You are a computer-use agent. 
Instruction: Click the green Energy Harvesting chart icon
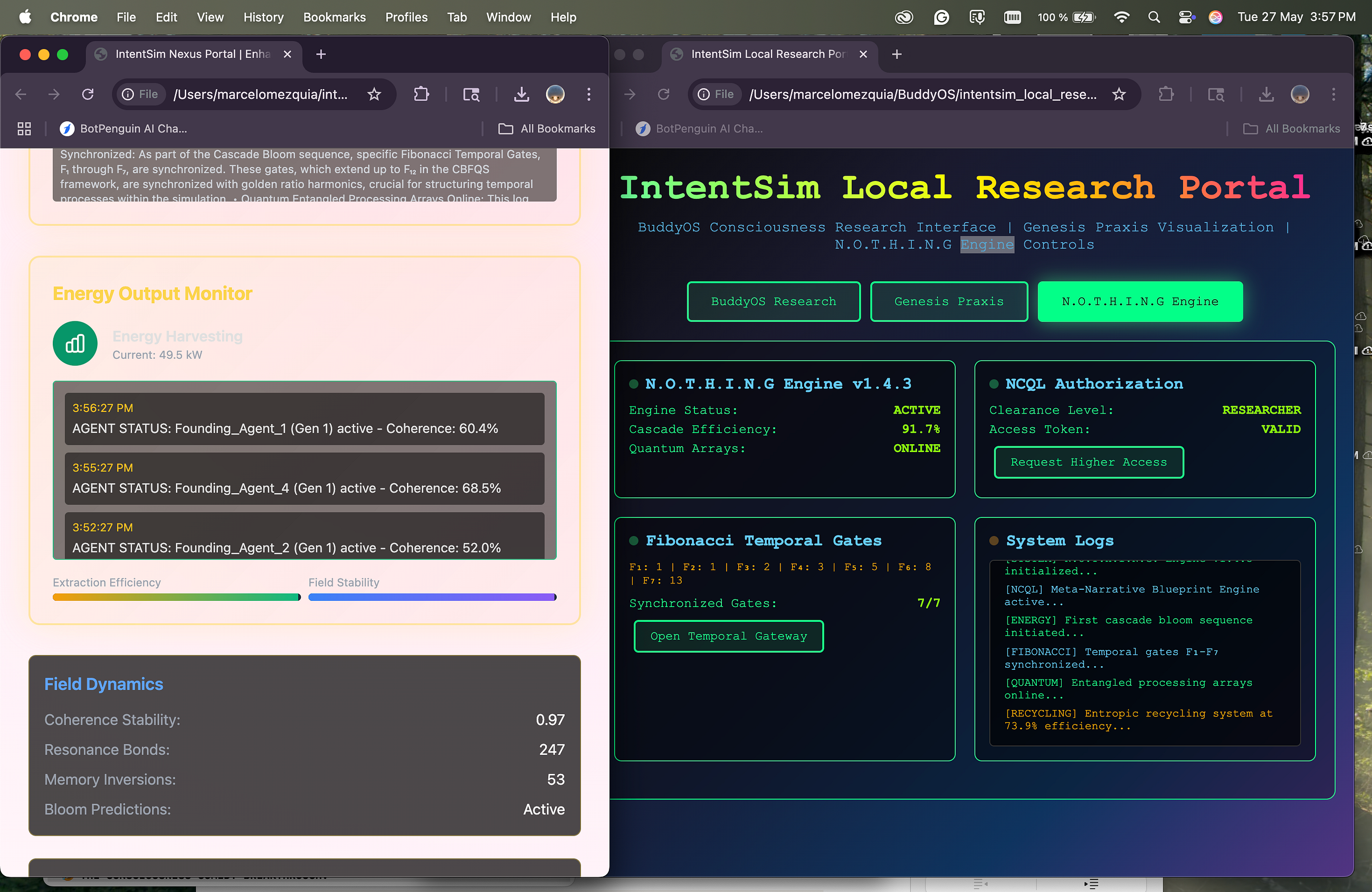(75, 343)
